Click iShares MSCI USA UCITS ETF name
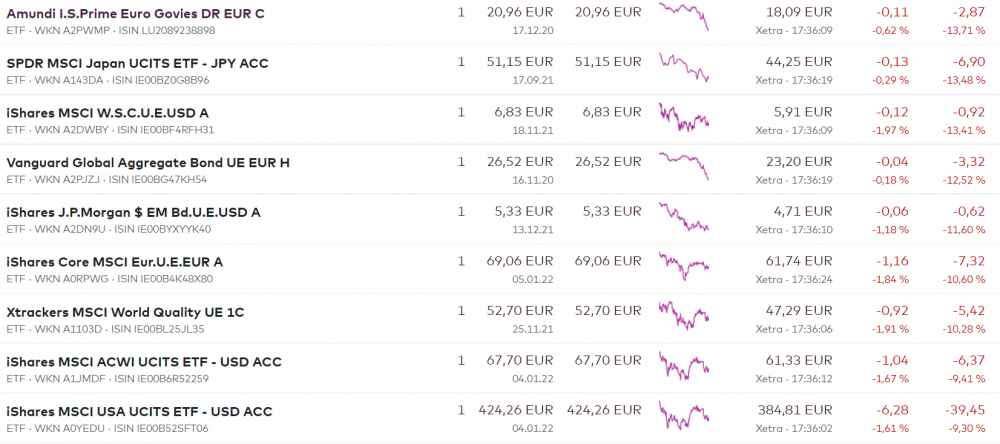Screen dimensions: 1000x444 139,411
